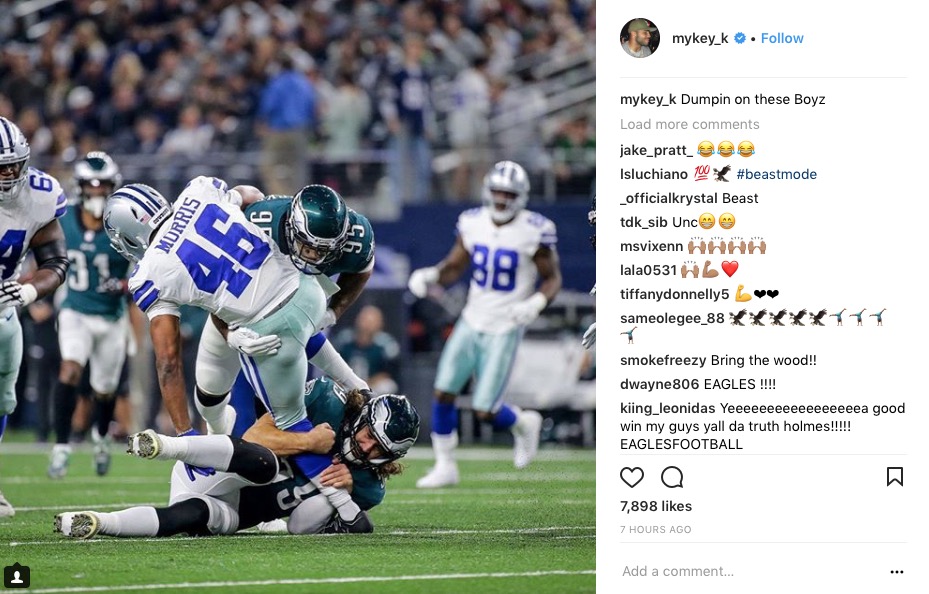Image resolution: width=929 pixels, height=594 pixels.
Task: Click the 7 hours ago timestamp
Action: [655, 529]
